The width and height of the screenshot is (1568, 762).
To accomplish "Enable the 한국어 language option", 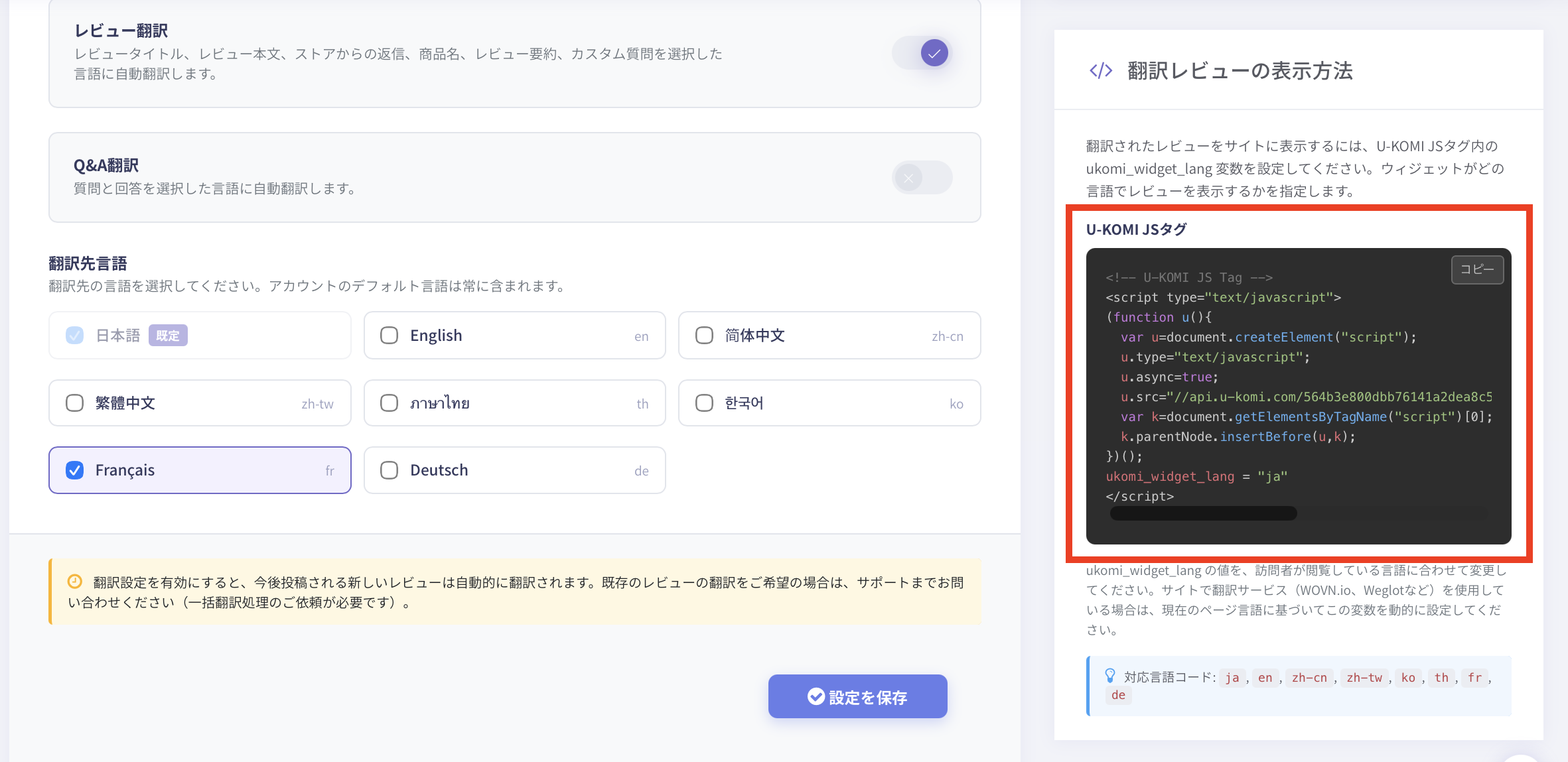I will (704, 403).
